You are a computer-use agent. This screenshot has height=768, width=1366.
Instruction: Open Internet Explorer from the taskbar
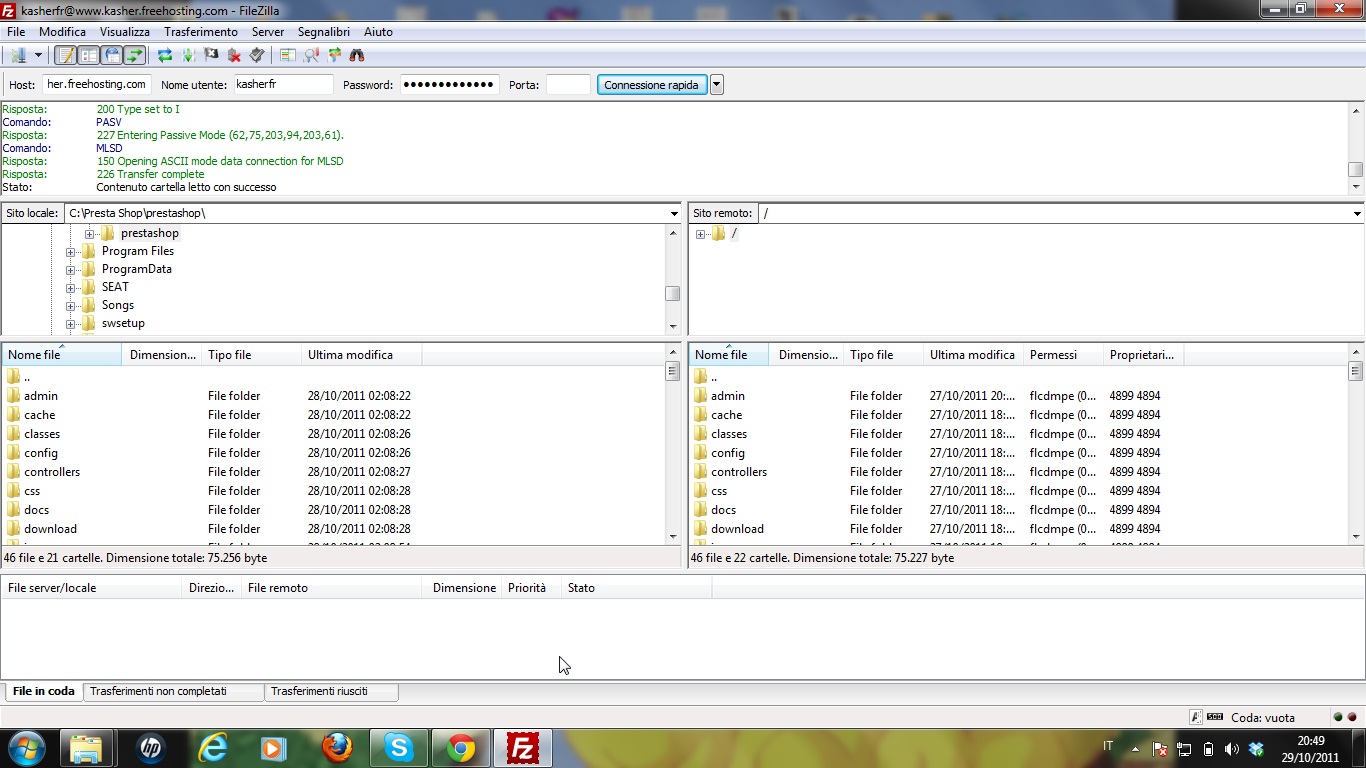click(x=212, y=748)
